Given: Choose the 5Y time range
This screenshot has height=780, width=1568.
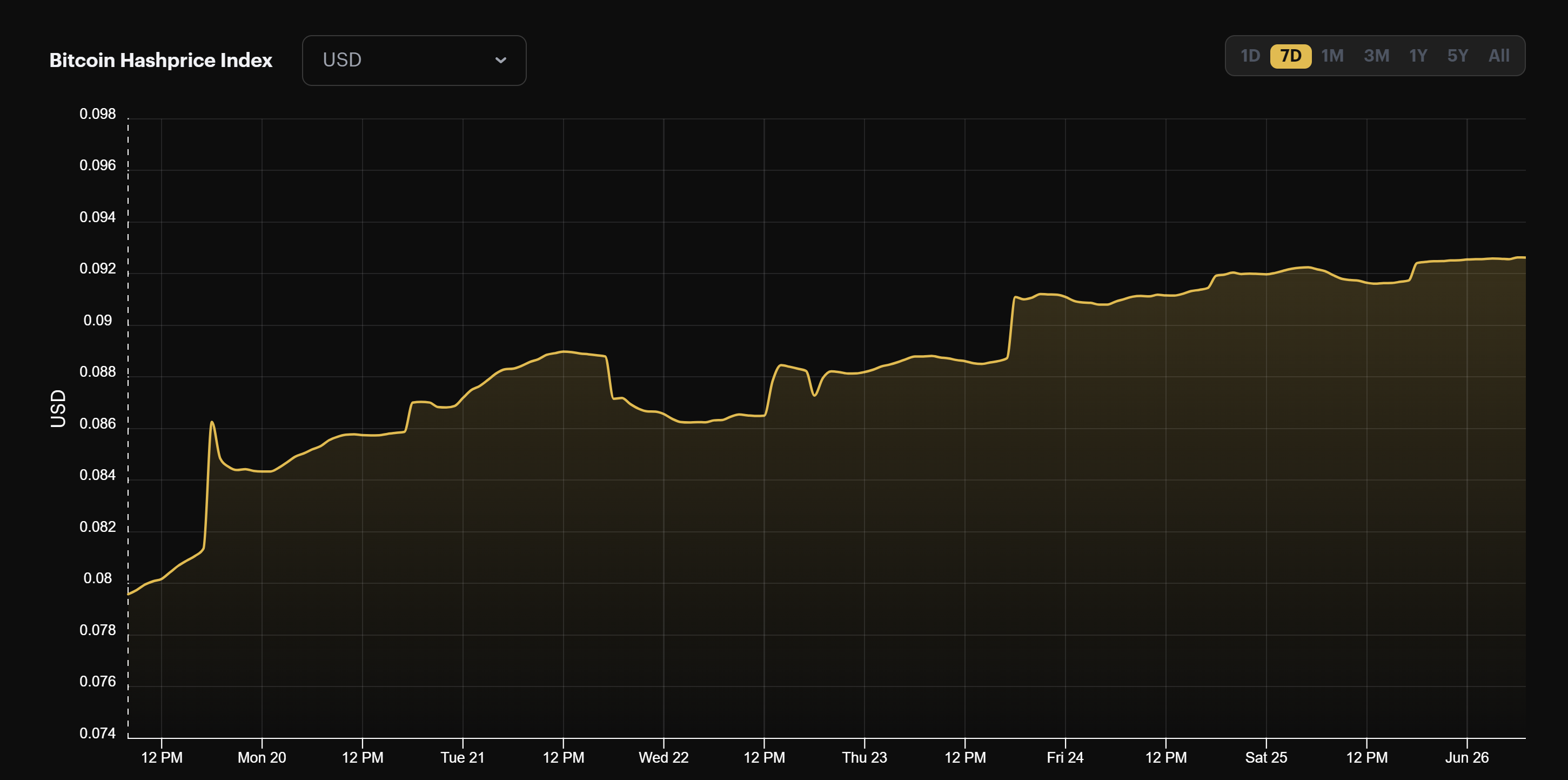Looking at the screenshot, I should click(x=1457, y=56).
